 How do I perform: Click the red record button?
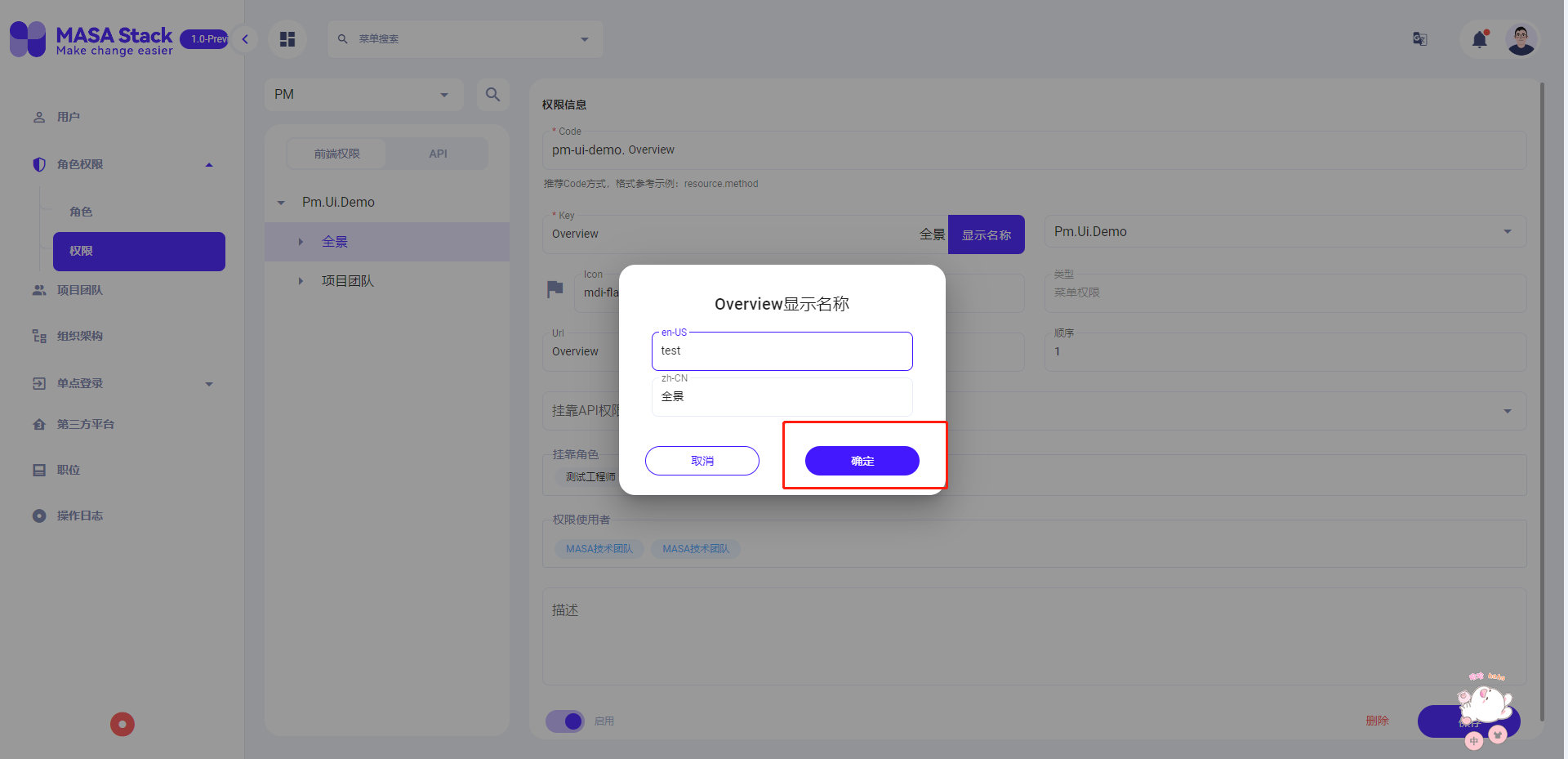122,724
